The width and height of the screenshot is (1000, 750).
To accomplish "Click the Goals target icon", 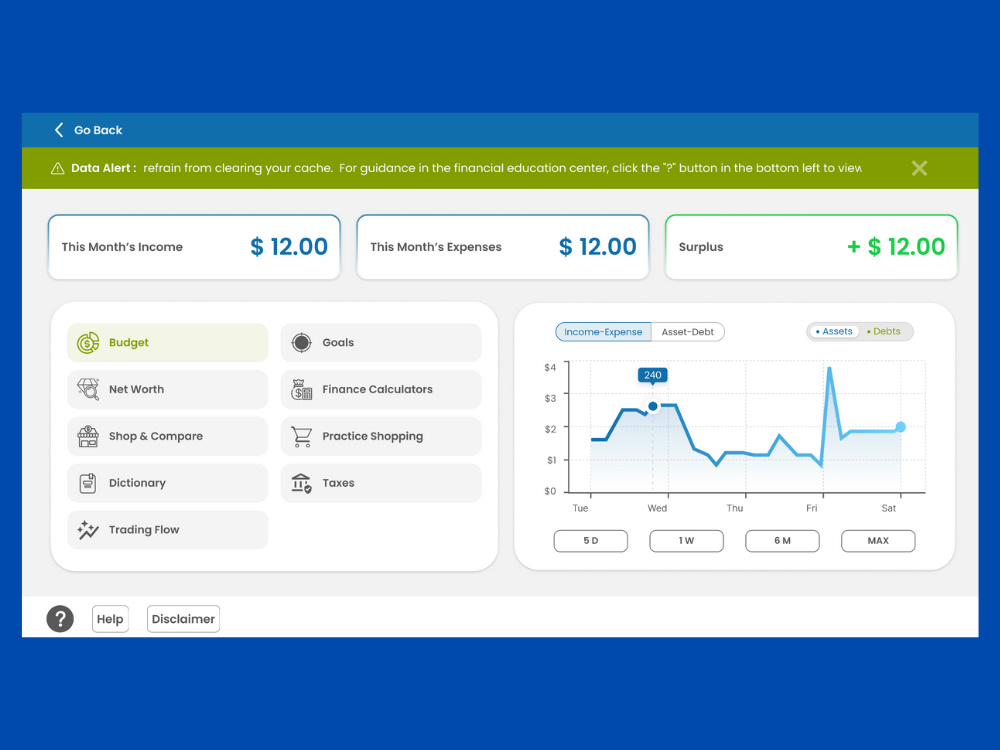I will click(x=301, y=342).
